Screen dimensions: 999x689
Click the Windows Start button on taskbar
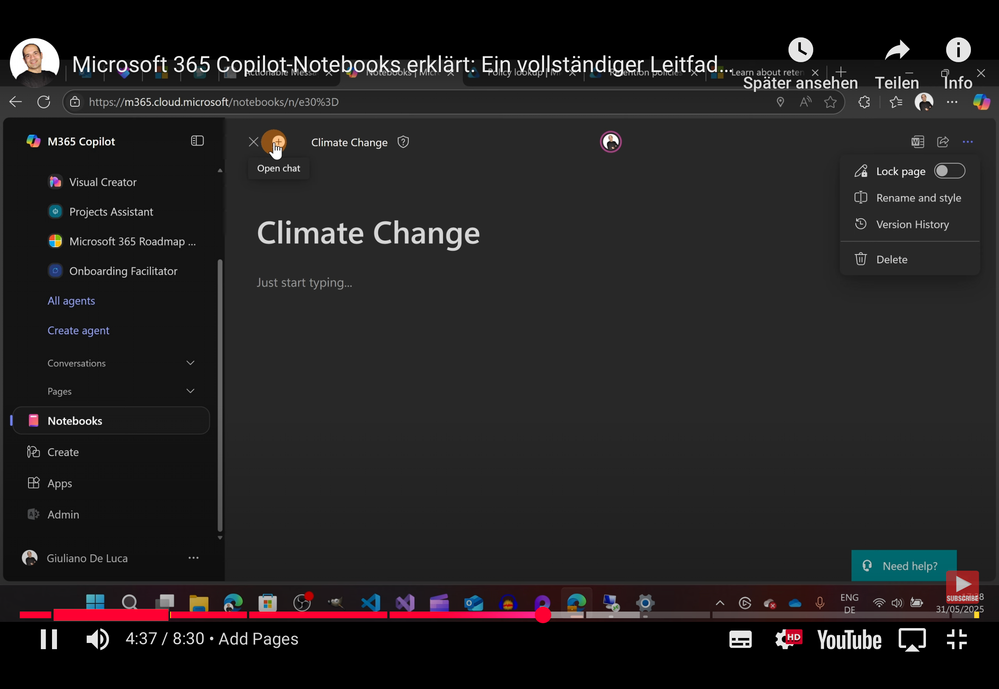pos(95,602)
